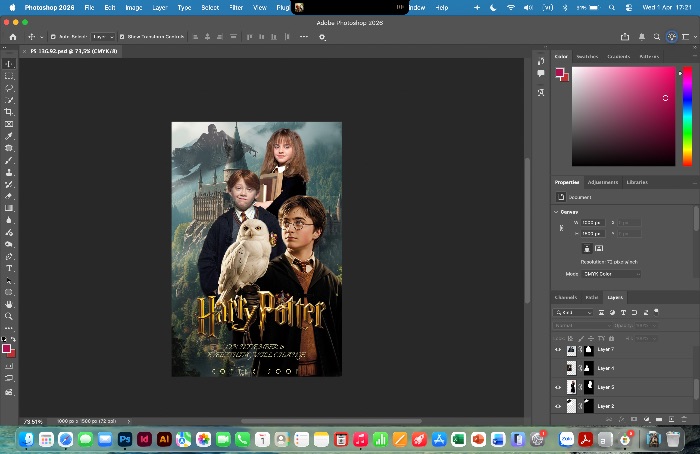700x454 pixels.
Task: Open Safari from the Dock
Action: 66,440
